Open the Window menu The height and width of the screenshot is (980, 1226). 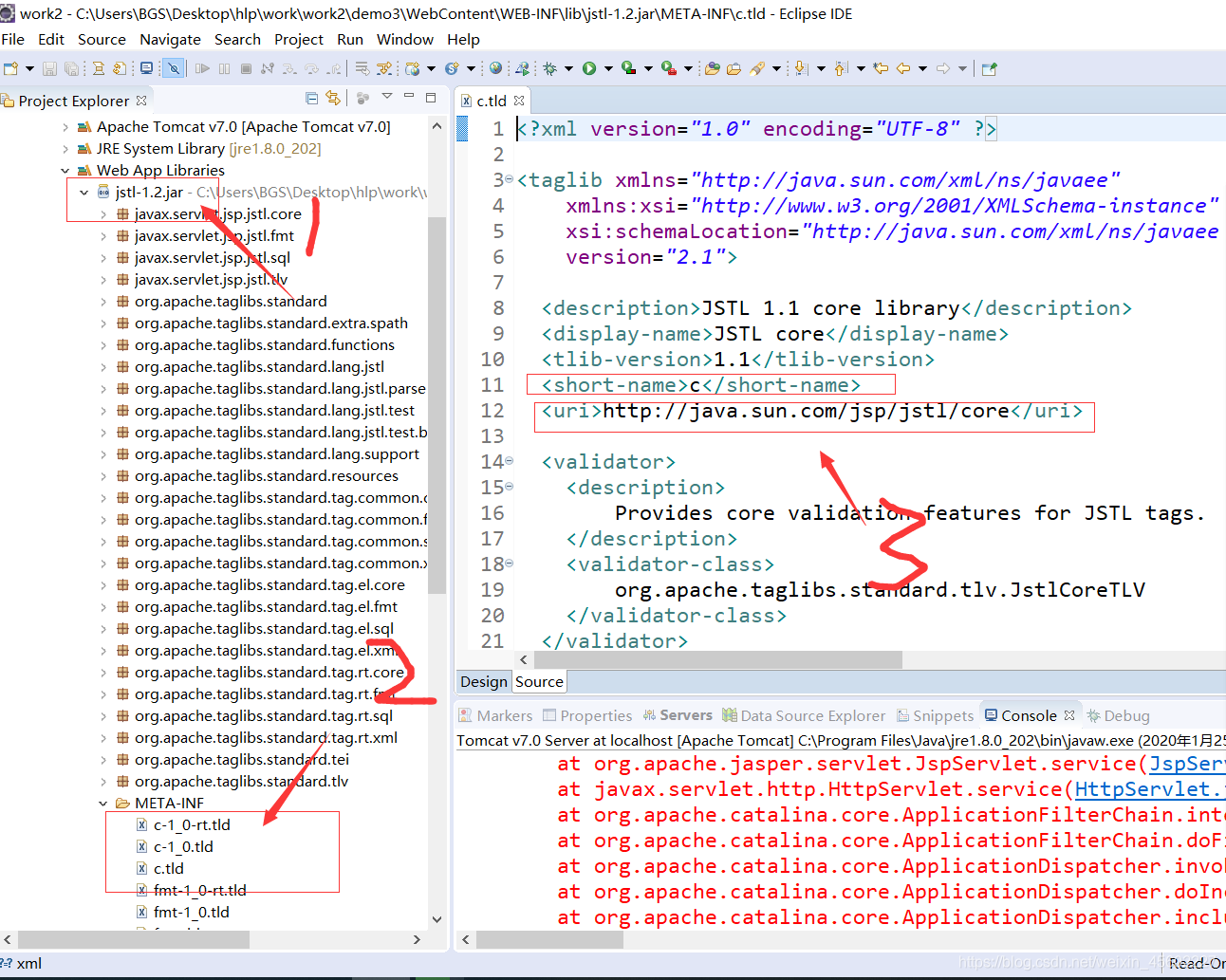click(405, 39)
